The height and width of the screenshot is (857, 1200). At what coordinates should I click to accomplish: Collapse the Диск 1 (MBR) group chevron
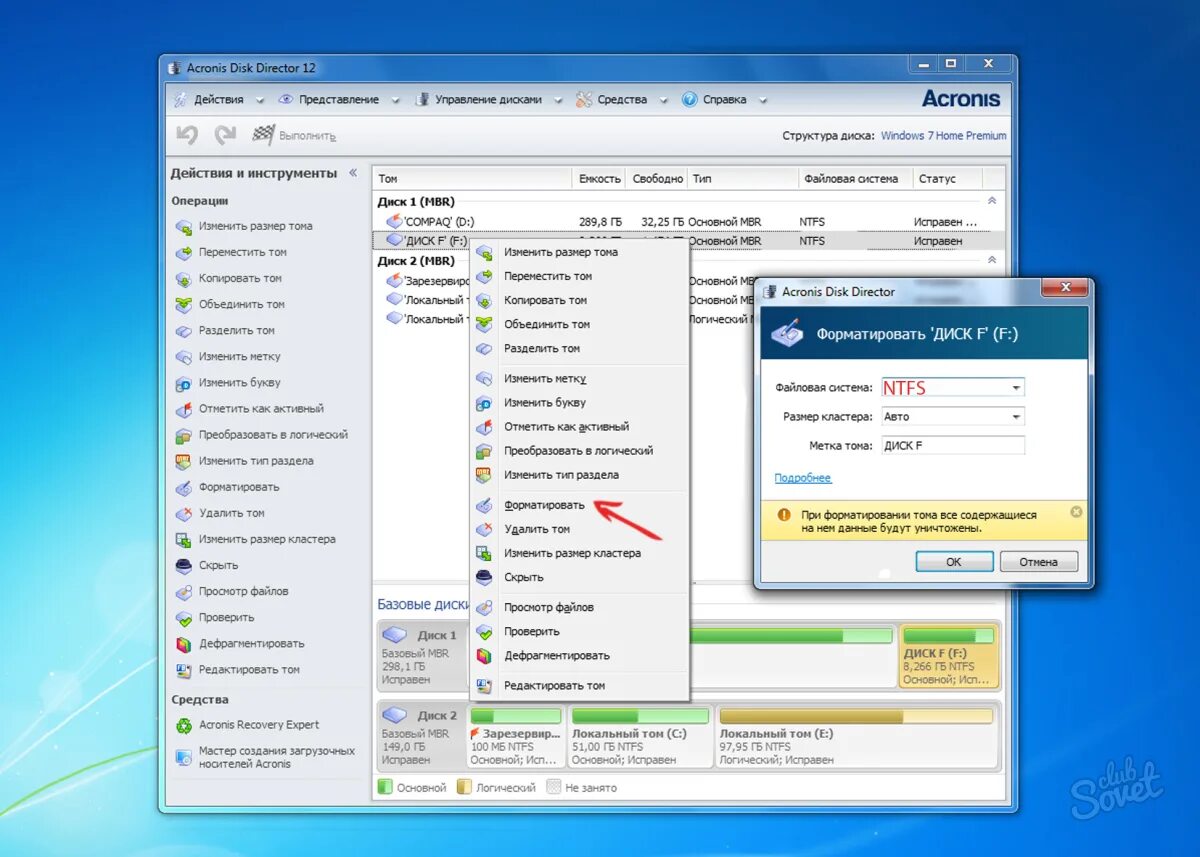click(992, 201)
